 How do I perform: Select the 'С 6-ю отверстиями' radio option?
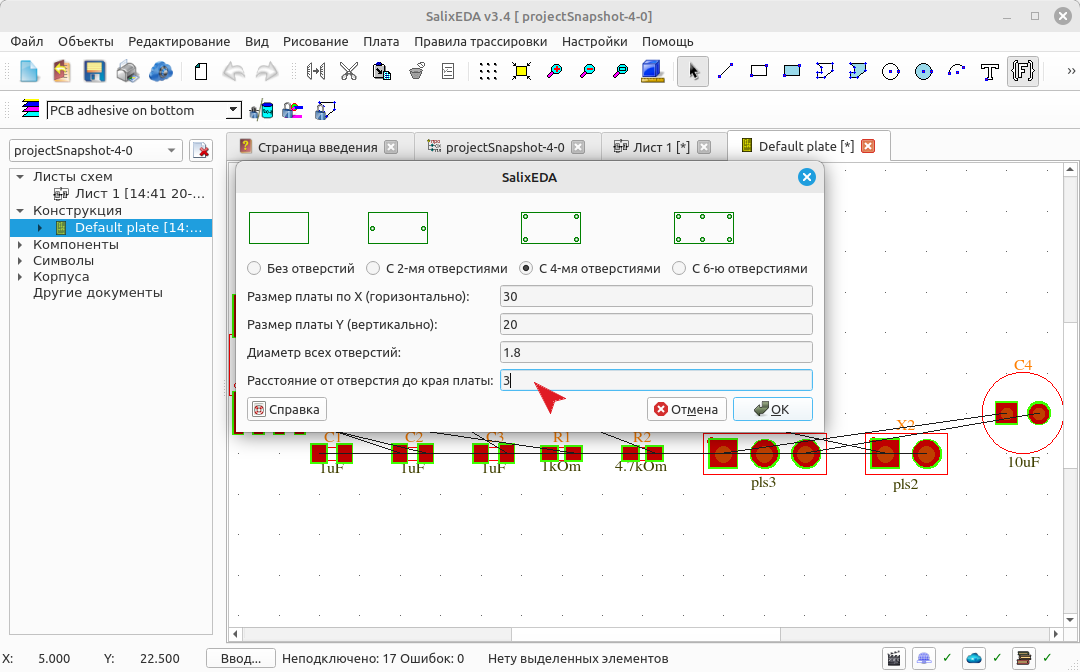pyautogui.click(x=679, y=268)
